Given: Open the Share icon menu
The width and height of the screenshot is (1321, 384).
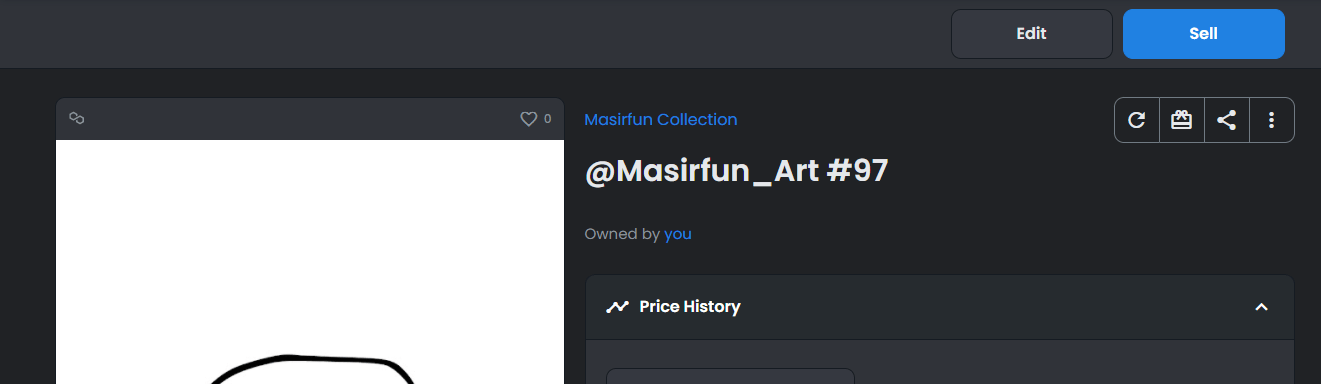Looking at the screenshot, I should pyautogui.click(x=1227, y=120).
